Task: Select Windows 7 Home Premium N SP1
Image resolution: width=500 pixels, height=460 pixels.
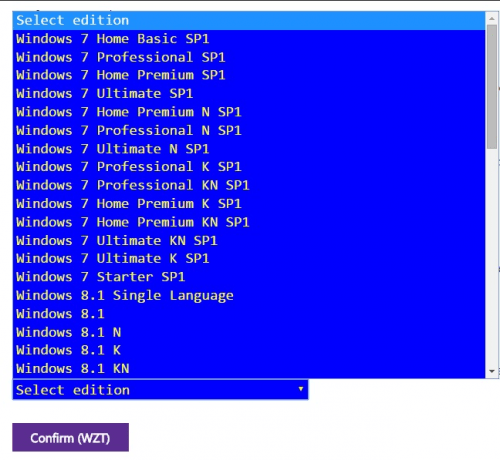Action: [x=249, y=112]
